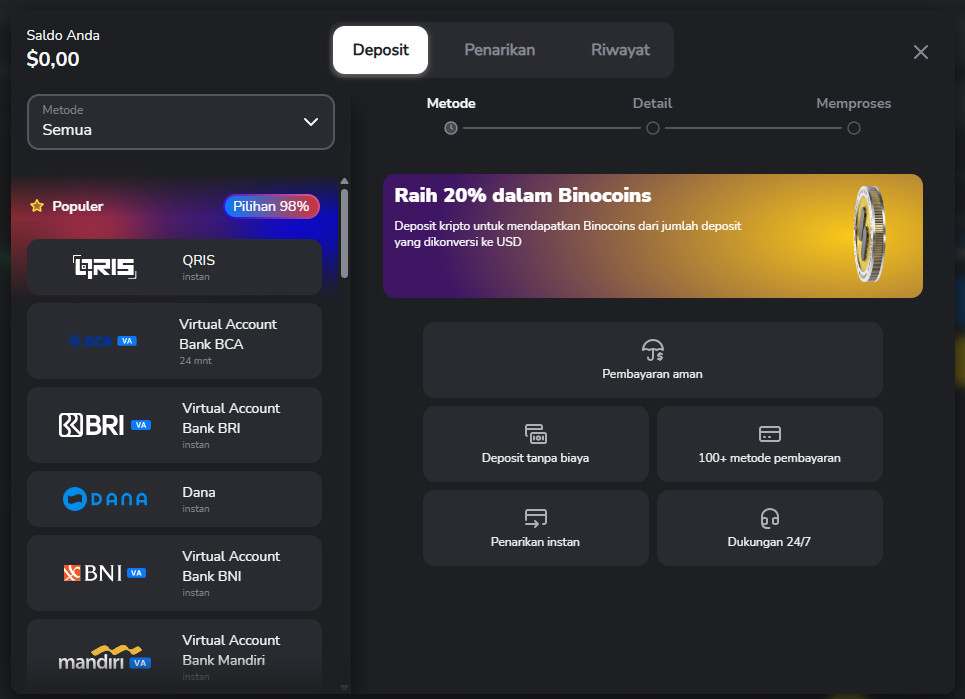Switch to the Penarikan tab
The height and width of the screenshot is (699, 965).
(499, 50)
